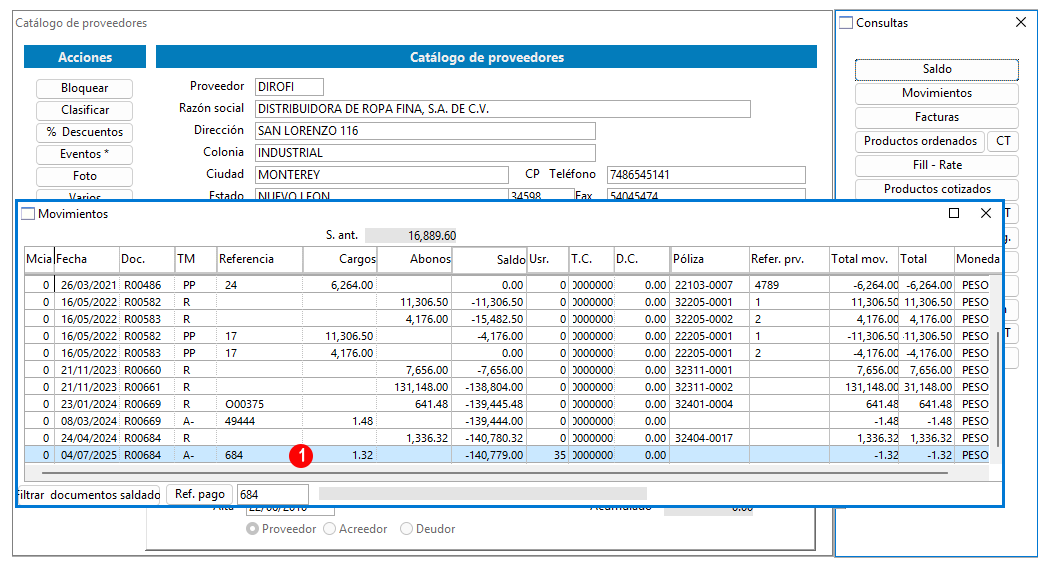The height and width of the screenshot is (573, 1052).
Task: Click the Bloquear action button
Action: coord(85,89)
